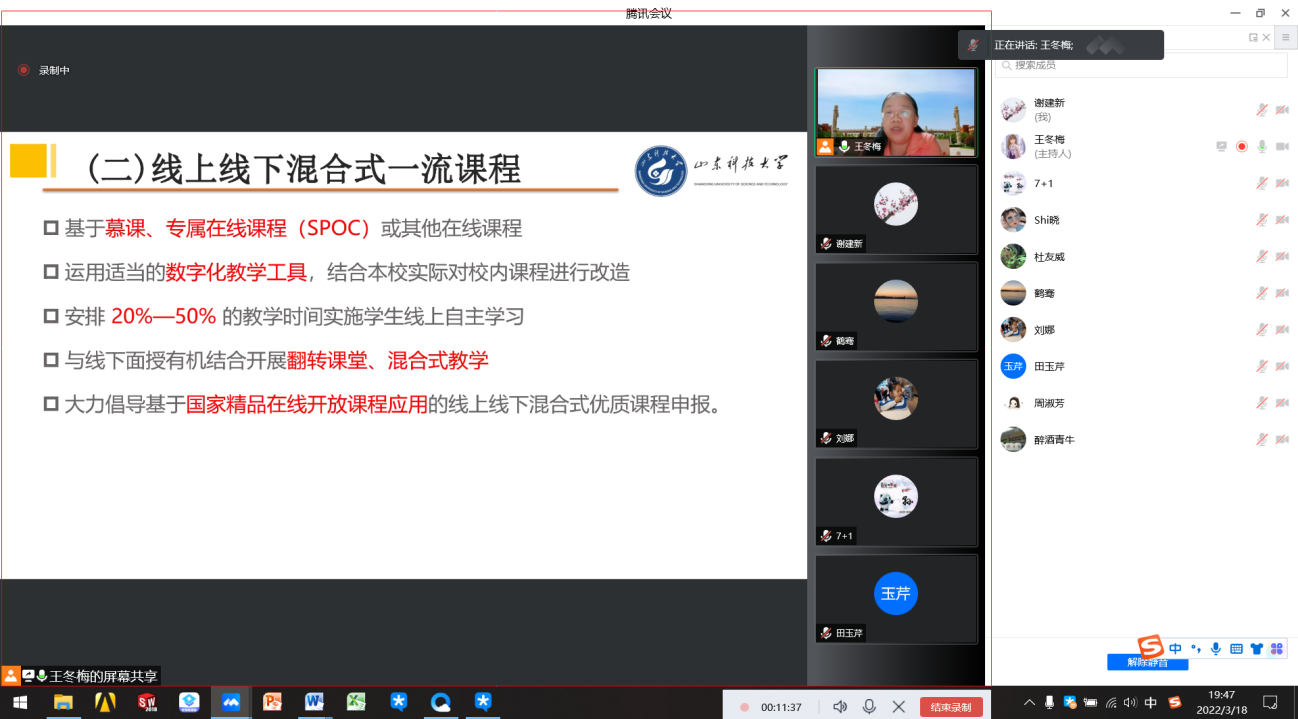This screenshot has height=719, width=1298.
Task: Toggle camera for 谢建新 in member list
Action: pyautogui.click(x=1282, y=110)
